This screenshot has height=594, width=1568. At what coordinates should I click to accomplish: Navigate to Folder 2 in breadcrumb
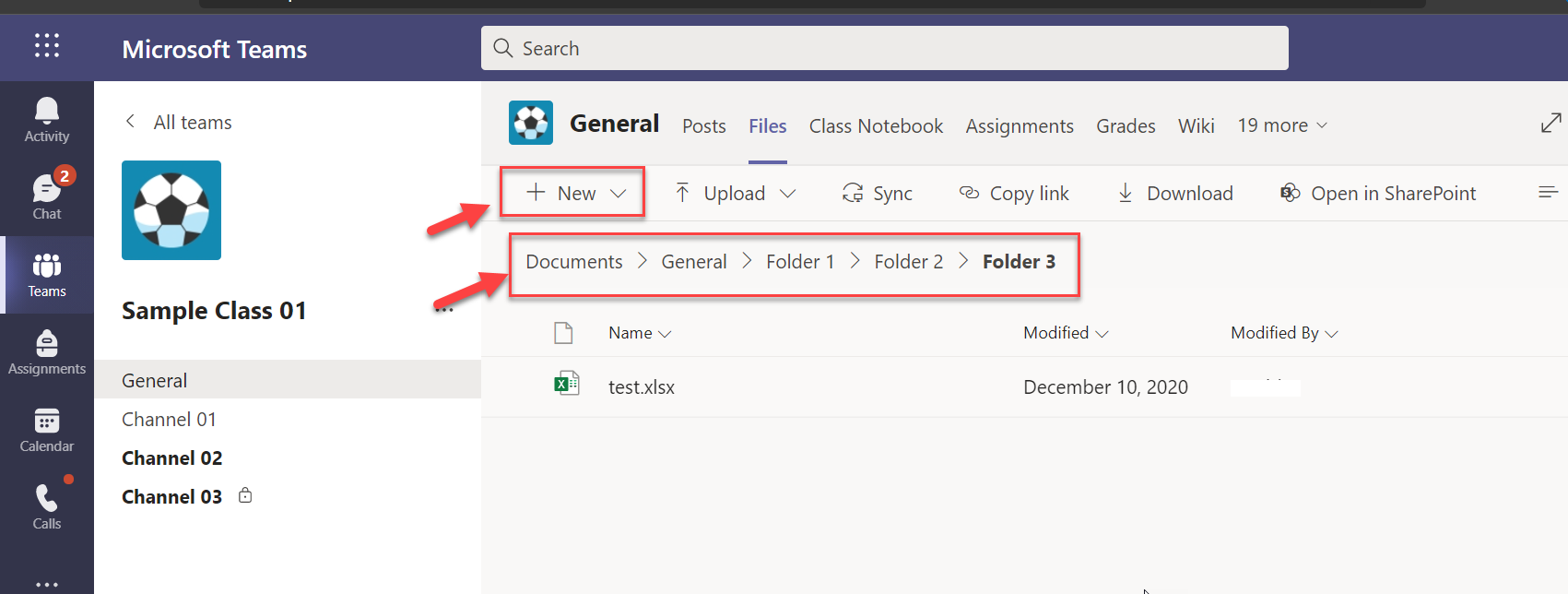[x=909, y=261]
